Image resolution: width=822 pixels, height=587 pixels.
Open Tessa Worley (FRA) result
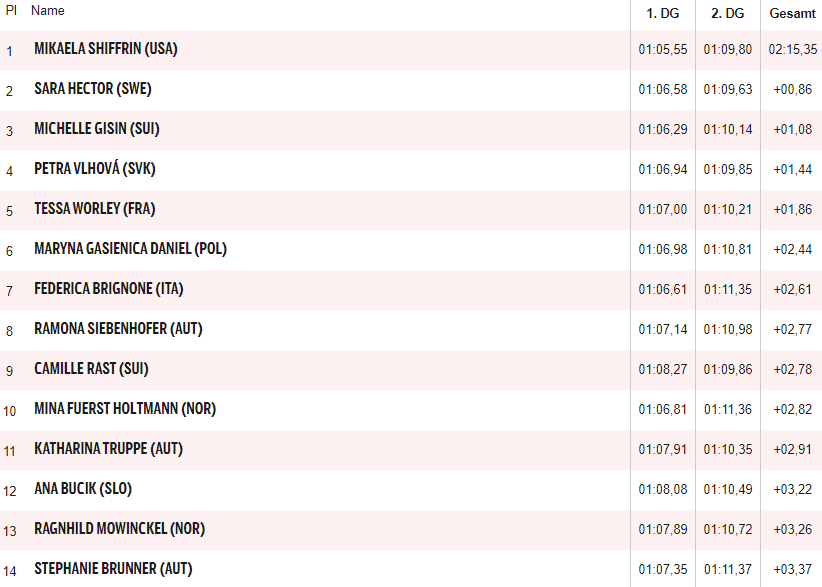(94, 209)
